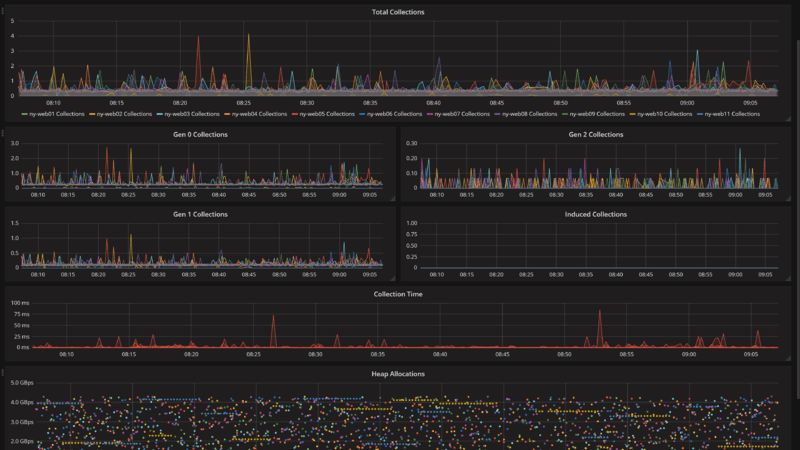Image resolution: width=800 pixels, height=450 pixels.
Task: Click row handle beside Heap Allocations
Action: pos(3,372)
